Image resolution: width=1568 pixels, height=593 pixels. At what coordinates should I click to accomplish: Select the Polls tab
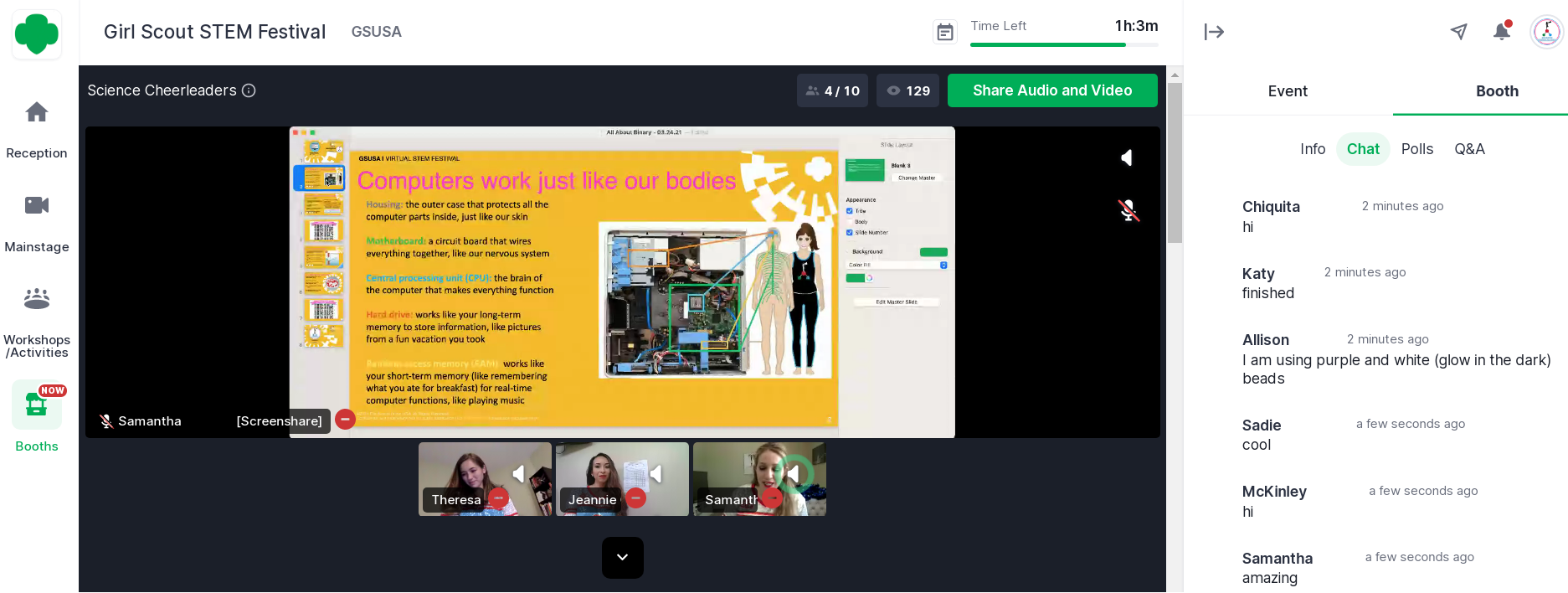pos(1416,149)
